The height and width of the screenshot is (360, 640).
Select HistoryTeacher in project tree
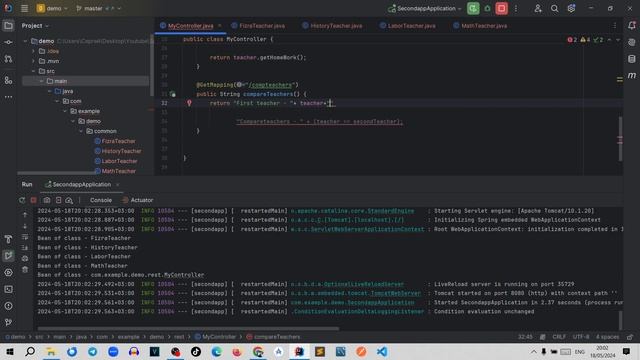[x=121, y=151]
